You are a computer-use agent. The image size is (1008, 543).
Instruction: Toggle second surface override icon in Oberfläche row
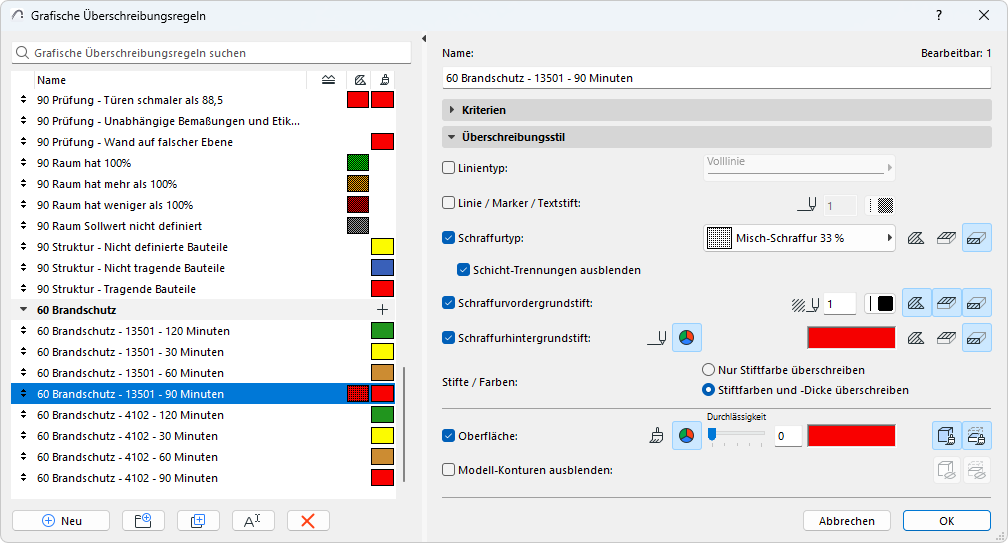(976, 436)
